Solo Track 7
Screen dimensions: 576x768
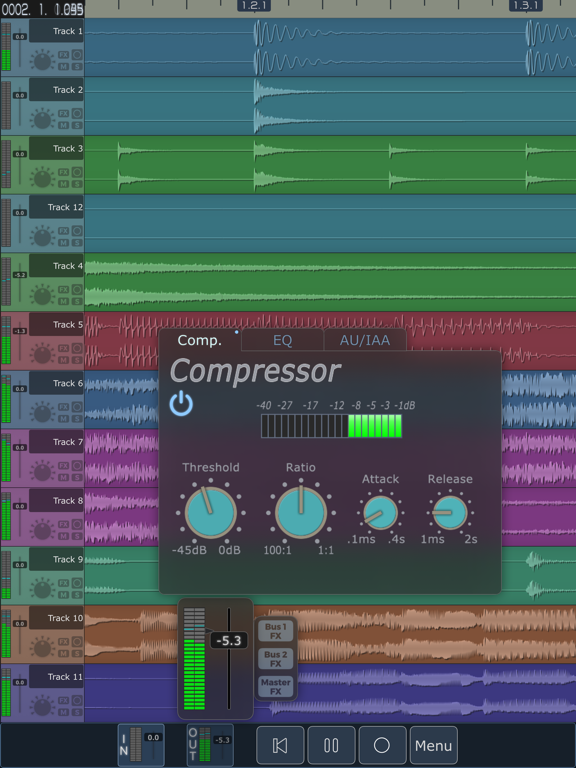click(x=77, y=477)
